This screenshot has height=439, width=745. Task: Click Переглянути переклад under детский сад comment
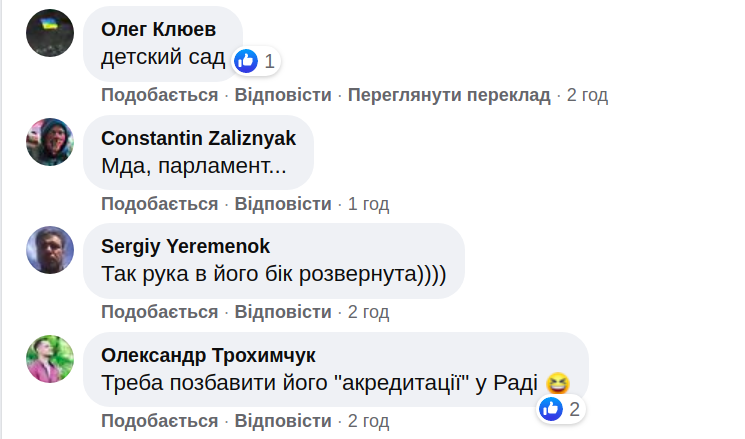(x=449, y=95)
